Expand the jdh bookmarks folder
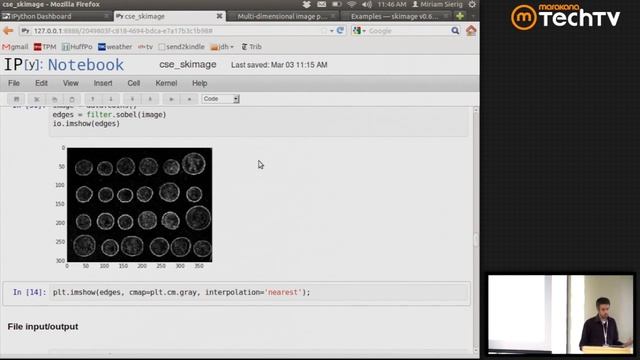The height and width of the screenshot is (360, 640). tap(222, 47)
